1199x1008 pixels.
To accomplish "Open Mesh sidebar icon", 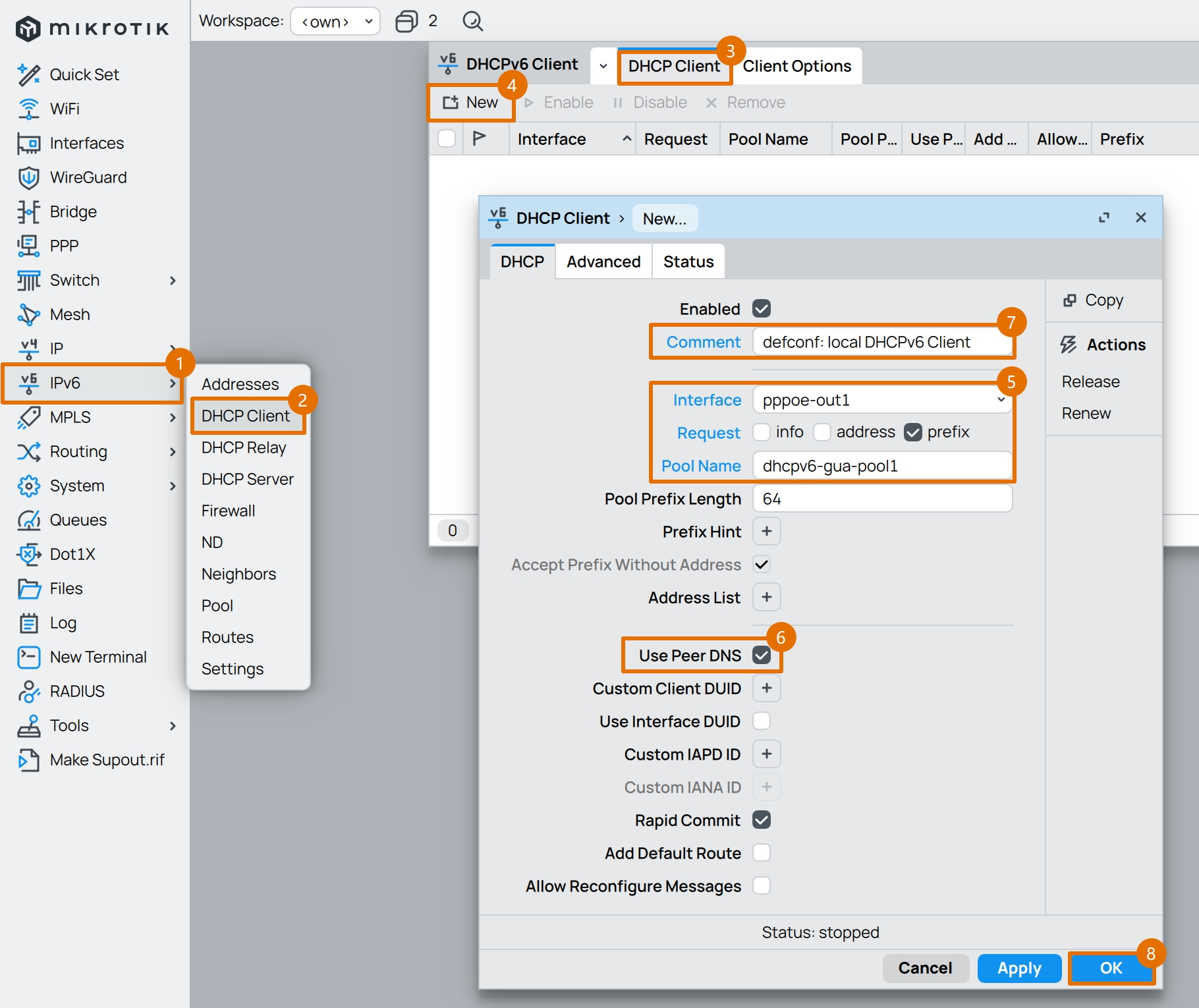I will [29, 314].
